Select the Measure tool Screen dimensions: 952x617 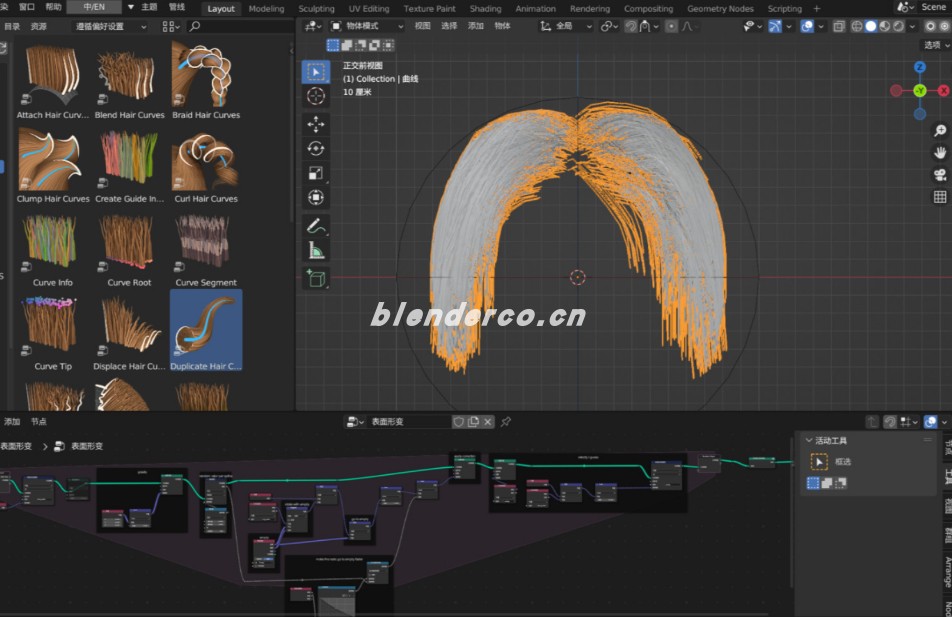[316, 250]
